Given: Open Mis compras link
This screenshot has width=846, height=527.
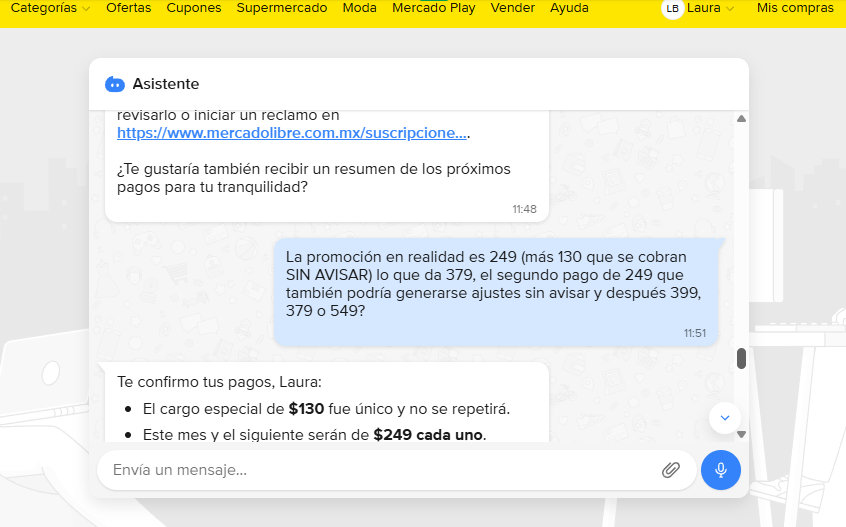Looking at the screenshot, I should 795,8.
